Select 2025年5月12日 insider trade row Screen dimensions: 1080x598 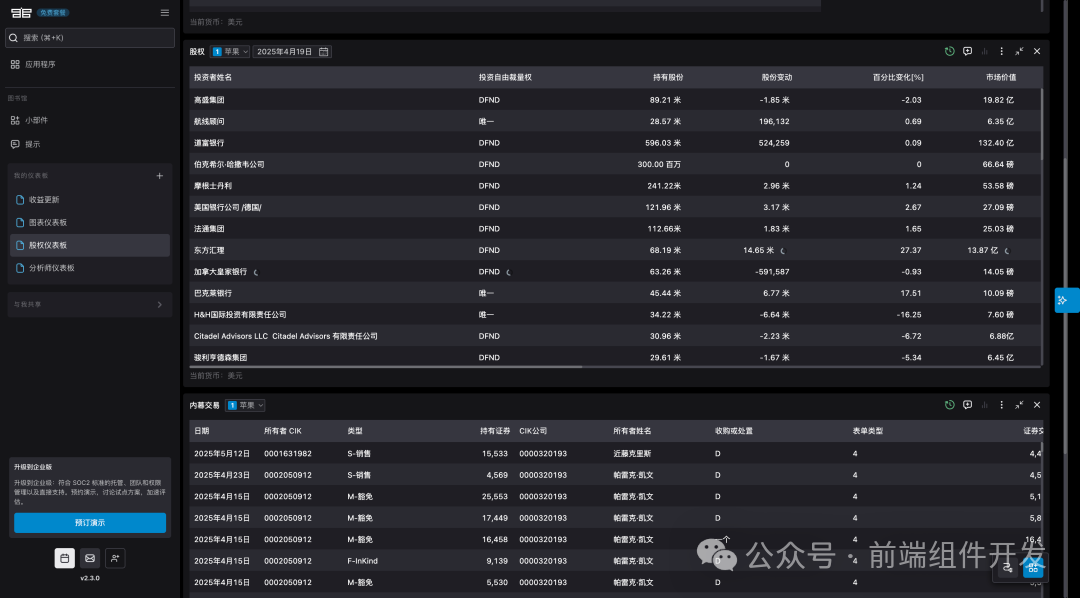(616, 454)
